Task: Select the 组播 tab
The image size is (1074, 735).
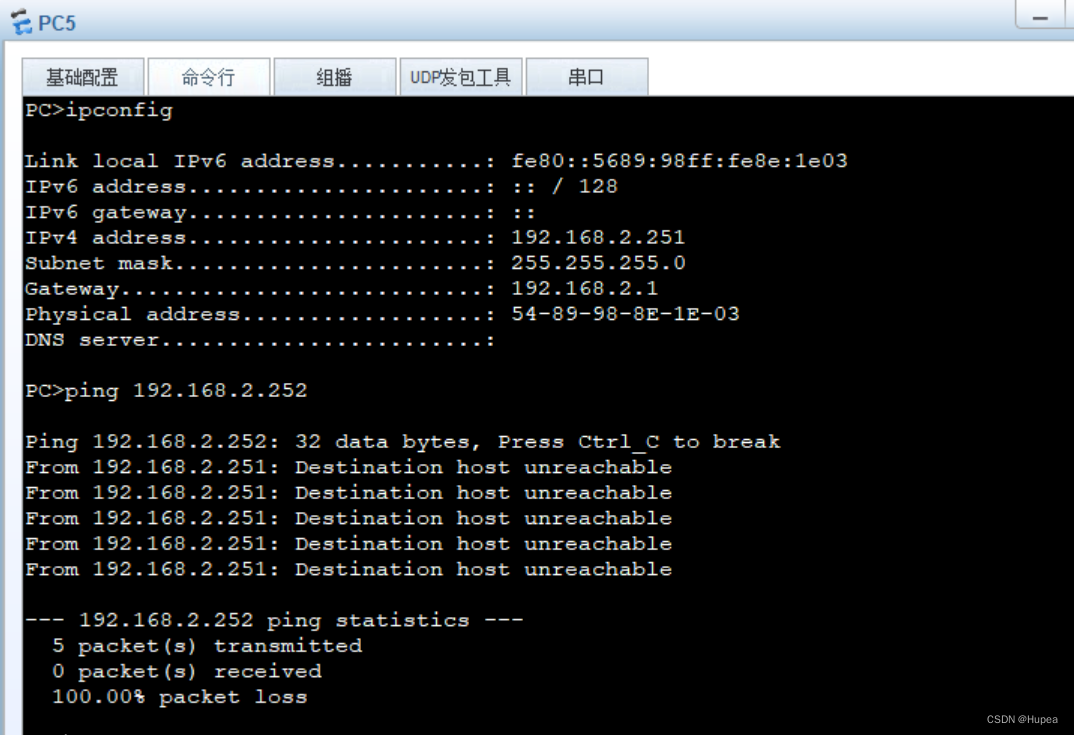Action: [334, 77]
